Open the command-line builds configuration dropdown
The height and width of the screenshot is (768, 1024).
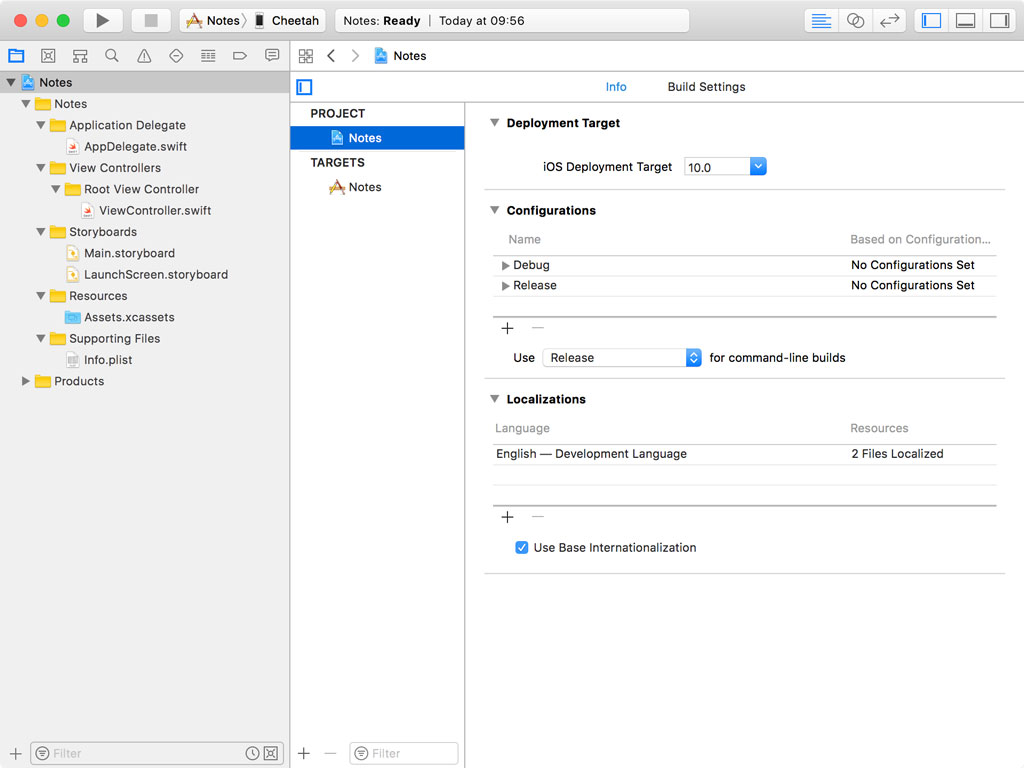click(694, 357)
